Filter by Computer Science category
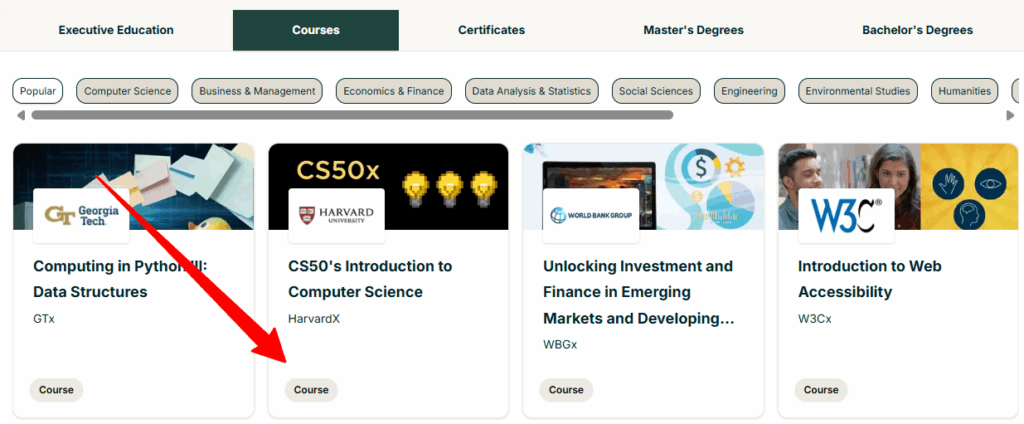 (127, 91)
